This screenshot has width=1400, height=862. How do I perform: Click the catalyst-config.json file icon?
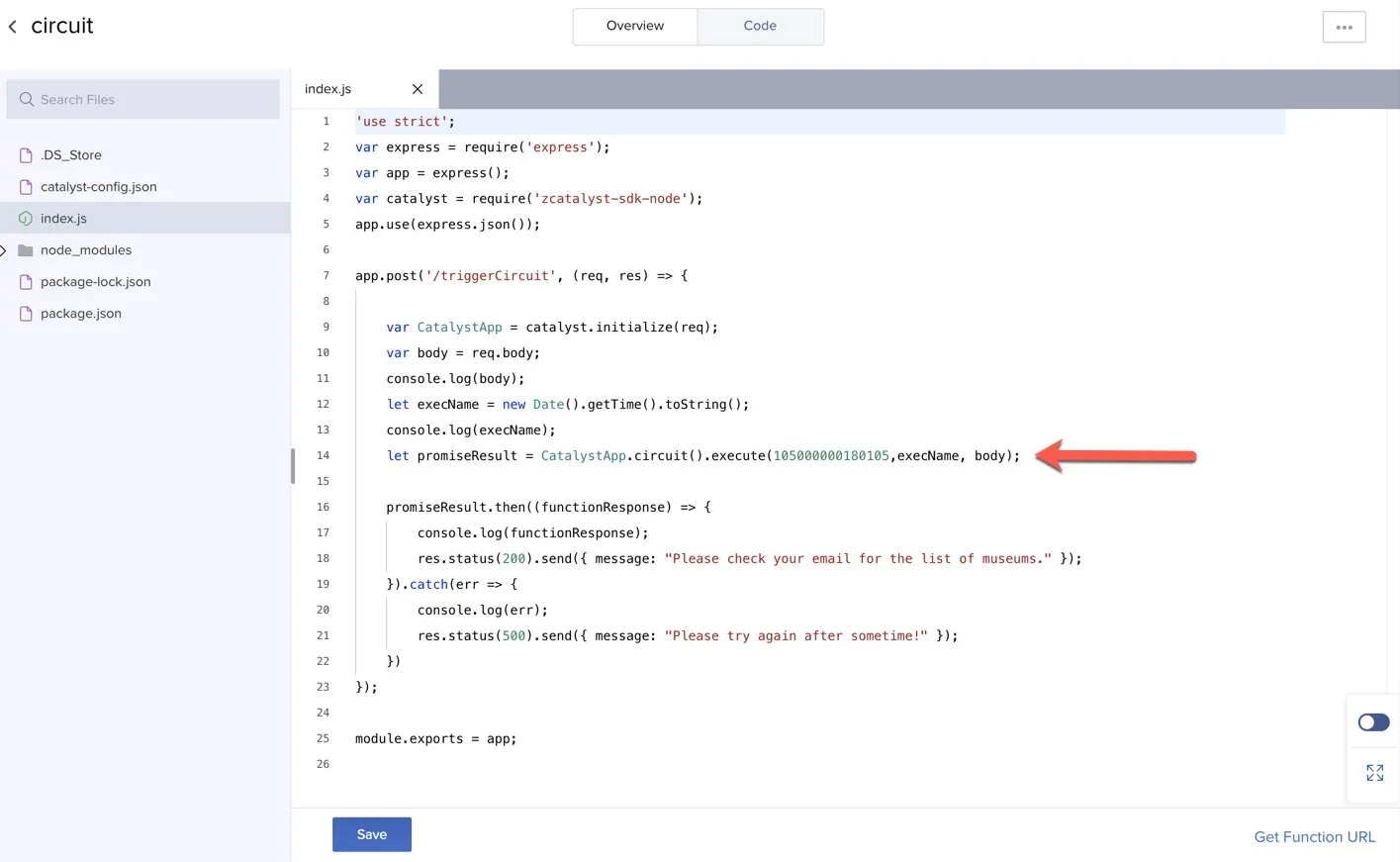pos(26,187)
